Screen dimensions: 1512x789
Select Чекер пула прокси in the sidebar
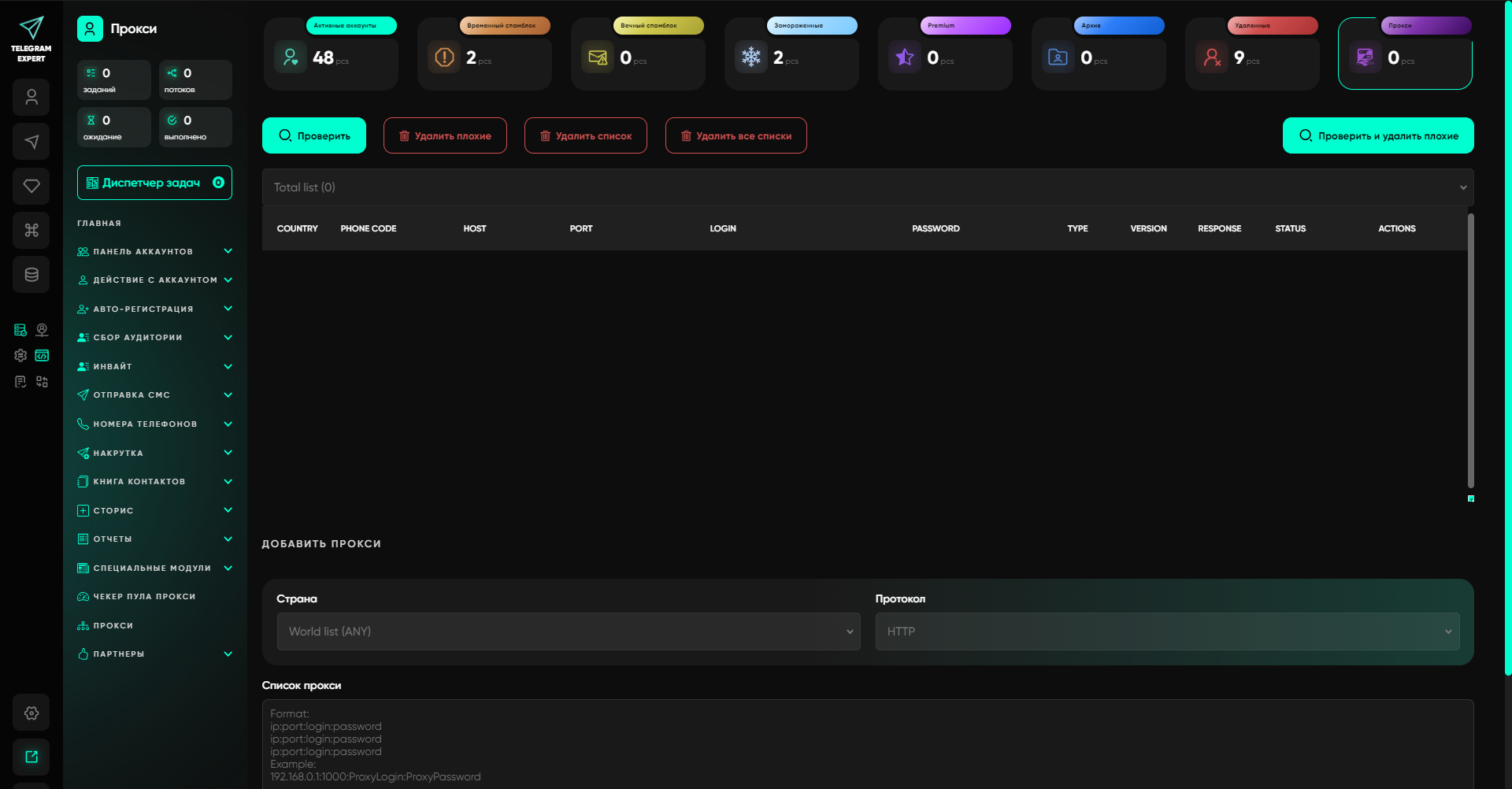click(x=144, y=597)
